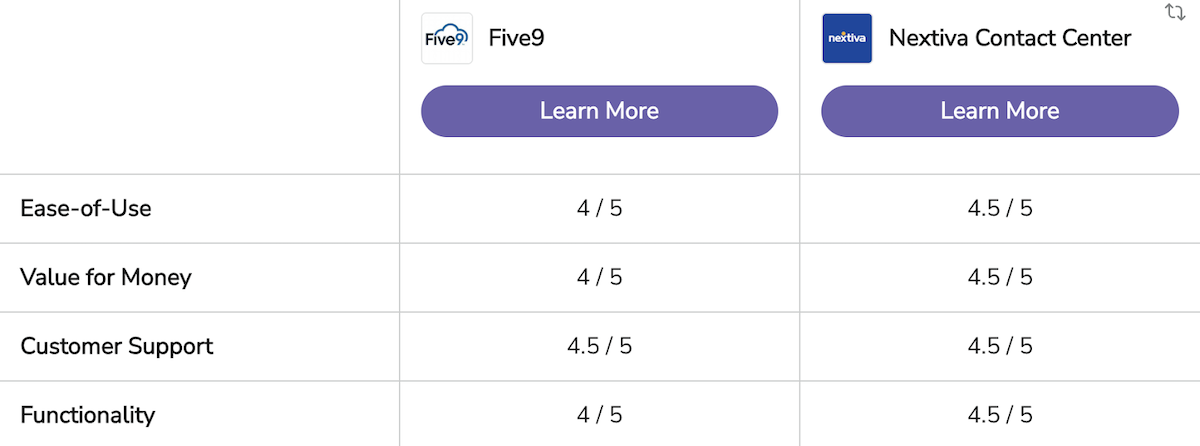The height and width of the screenshot is (446, 1200).
Task: Click the empty header cell above row labels
Action: click(199, 87)
